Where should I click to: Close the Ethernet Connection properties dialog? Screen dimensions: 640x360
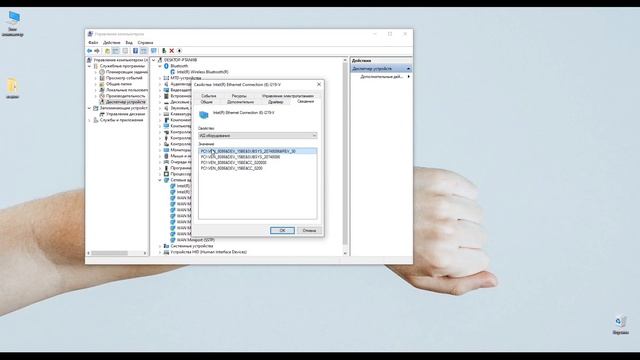pyautogui.click(x=319, y=84)
